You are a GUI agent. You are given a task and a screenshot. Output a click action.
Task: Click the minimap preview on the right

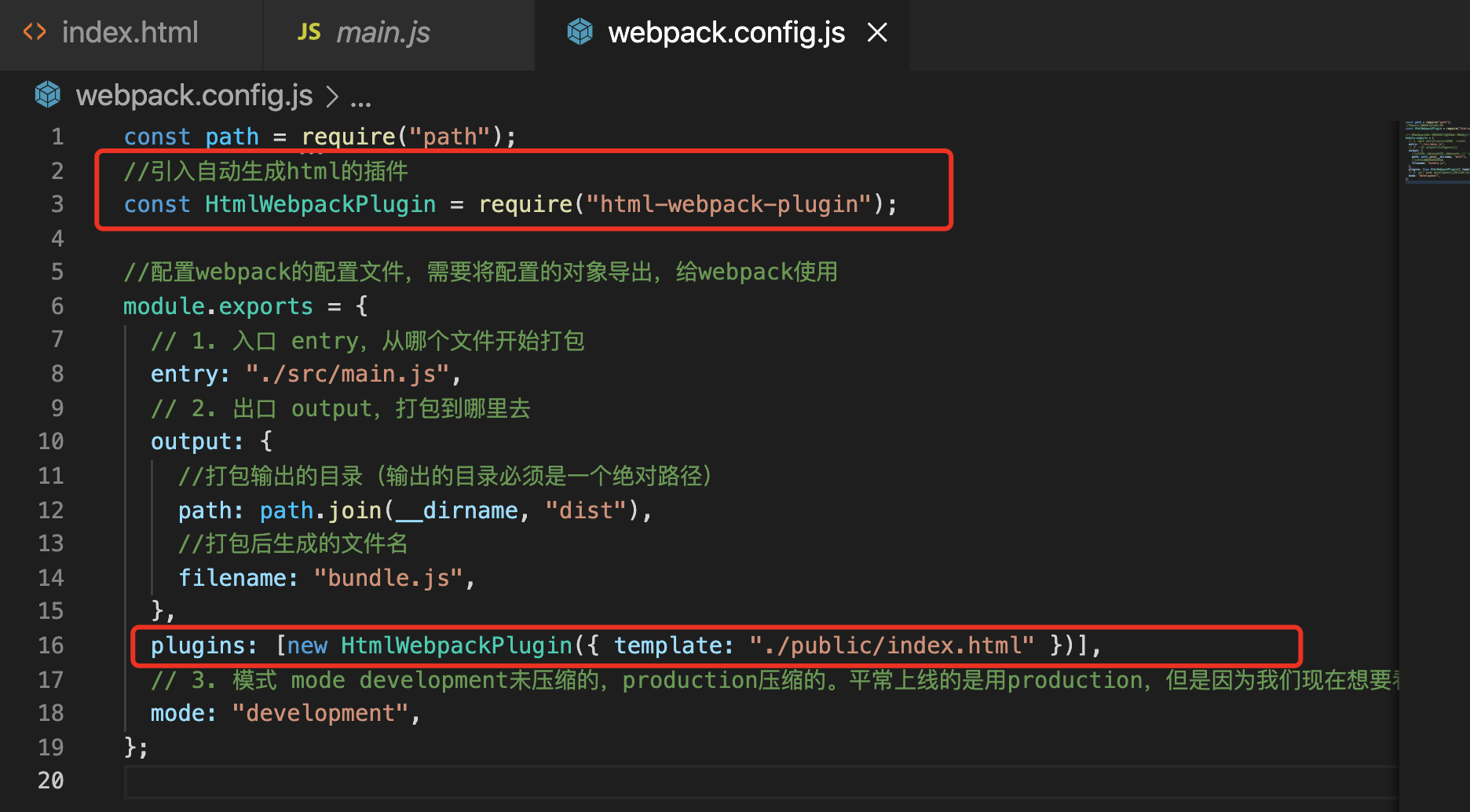(1437, 153)
